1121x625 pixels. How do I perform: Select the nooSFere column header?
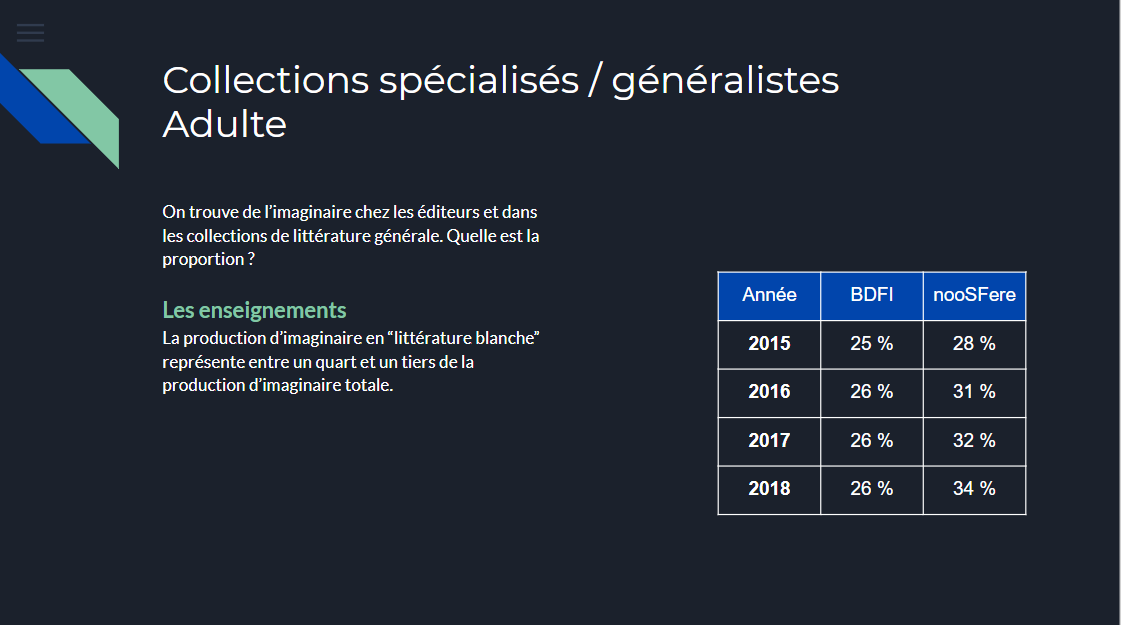974,295
